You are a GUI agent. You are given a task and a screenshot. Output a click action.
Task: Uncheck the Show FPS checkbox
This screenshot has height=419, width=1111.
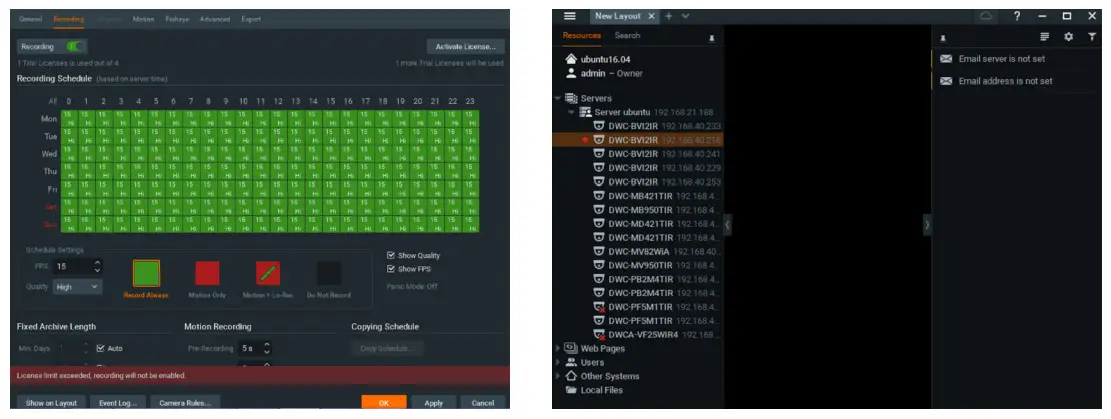click(x=390, y=269)
